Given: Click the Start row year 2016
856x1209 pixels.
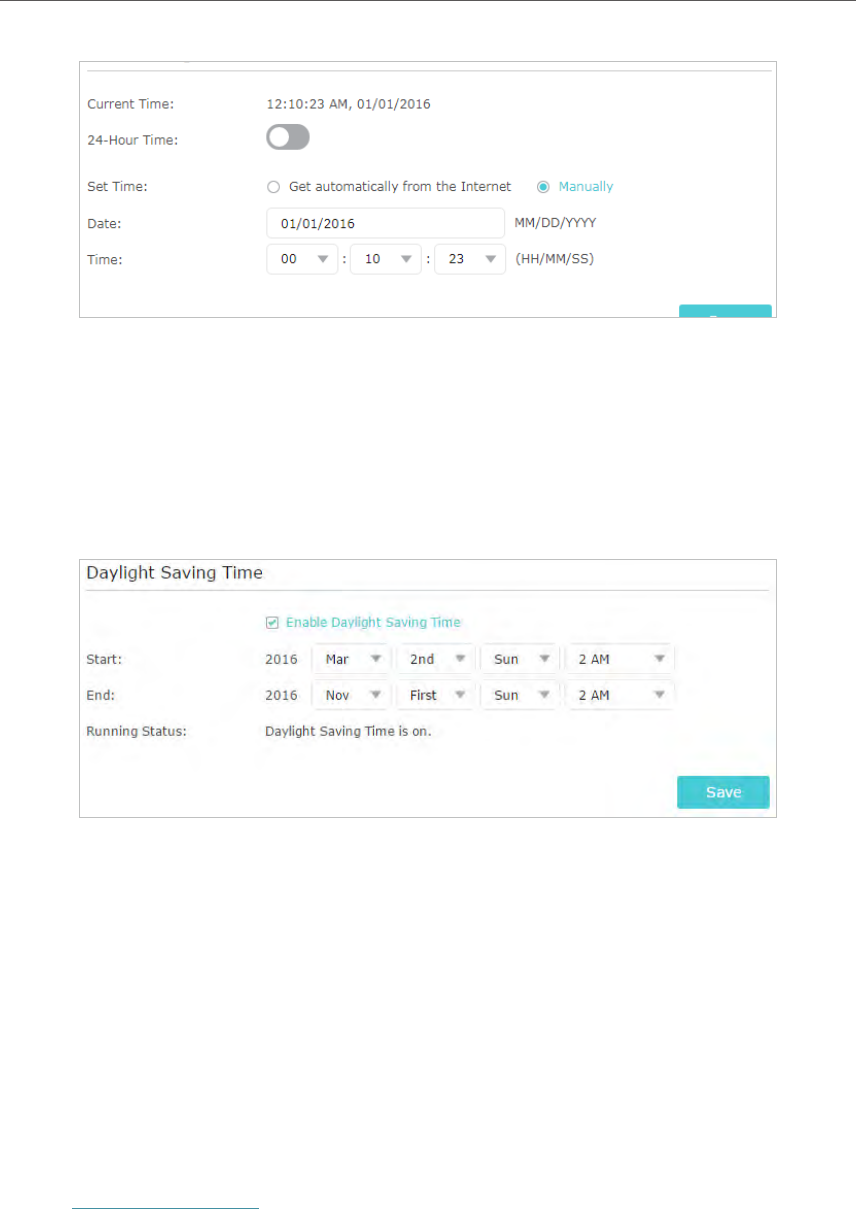Looking at the screenshot, I should click(281, 659).
